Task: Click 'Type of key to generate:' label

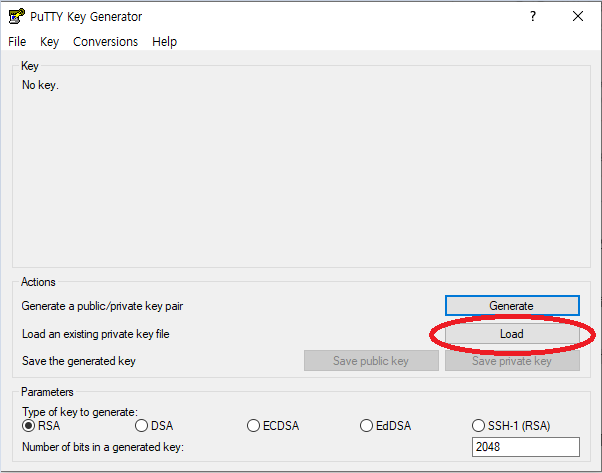Action: [x=80, y=412]
